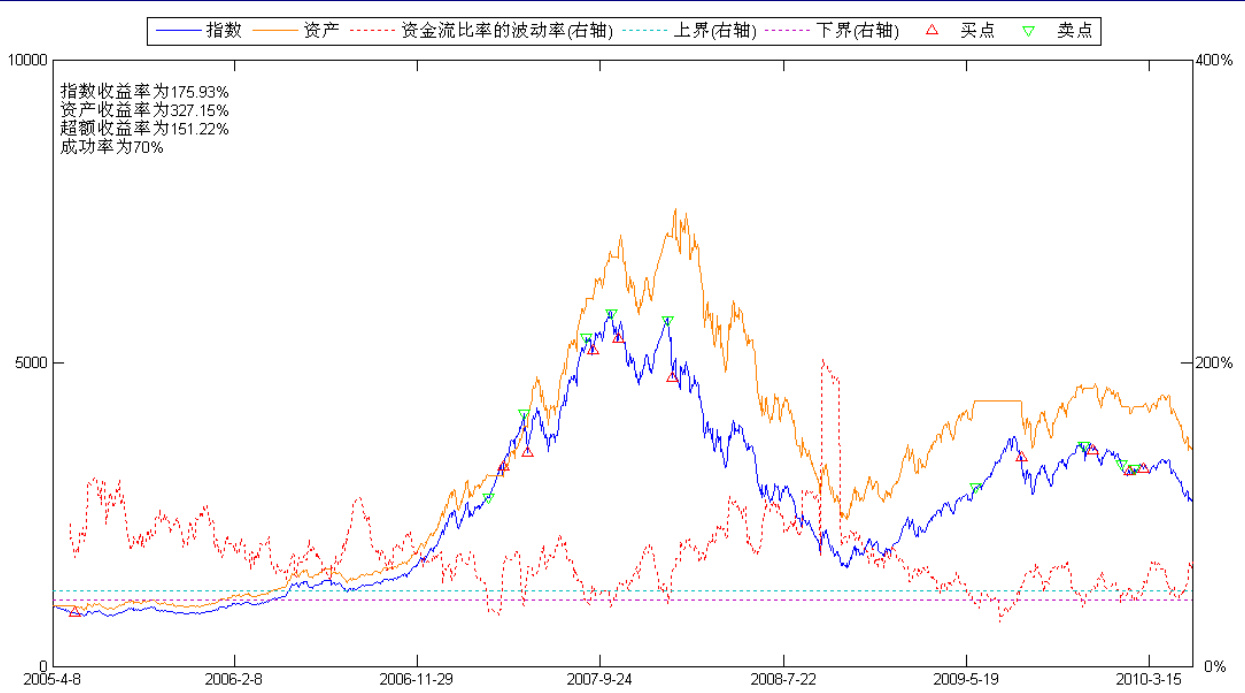Click the 资金流比率的波动率(右轴) legend entry
This screenshot has height=693, width=1245.
tap(506, 31)
